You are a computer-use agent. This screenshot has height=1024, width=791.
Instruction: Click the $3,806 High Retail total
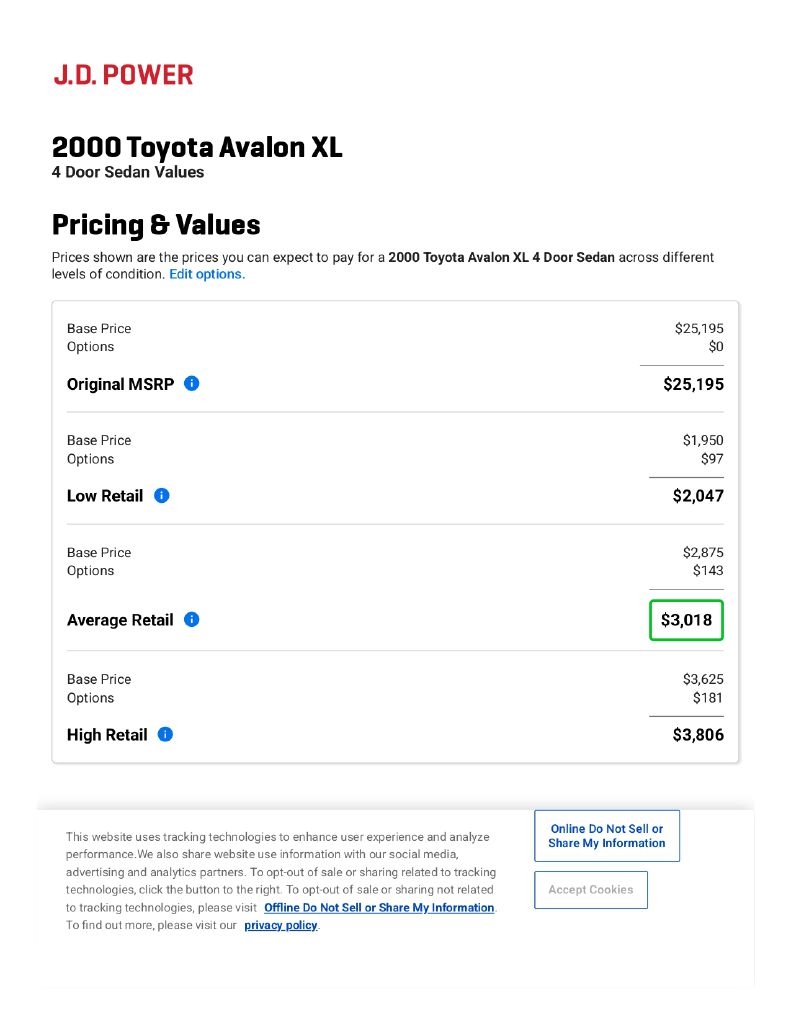pos(698,736)
